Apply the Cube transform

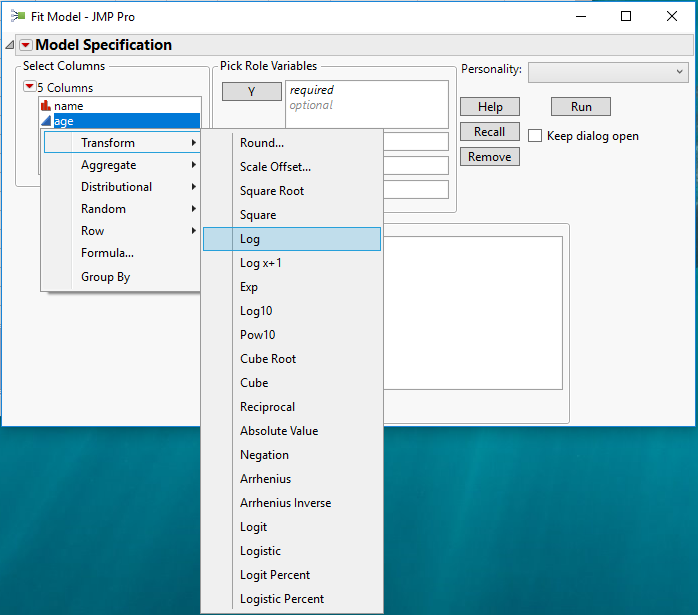click(x=292, y=383)
